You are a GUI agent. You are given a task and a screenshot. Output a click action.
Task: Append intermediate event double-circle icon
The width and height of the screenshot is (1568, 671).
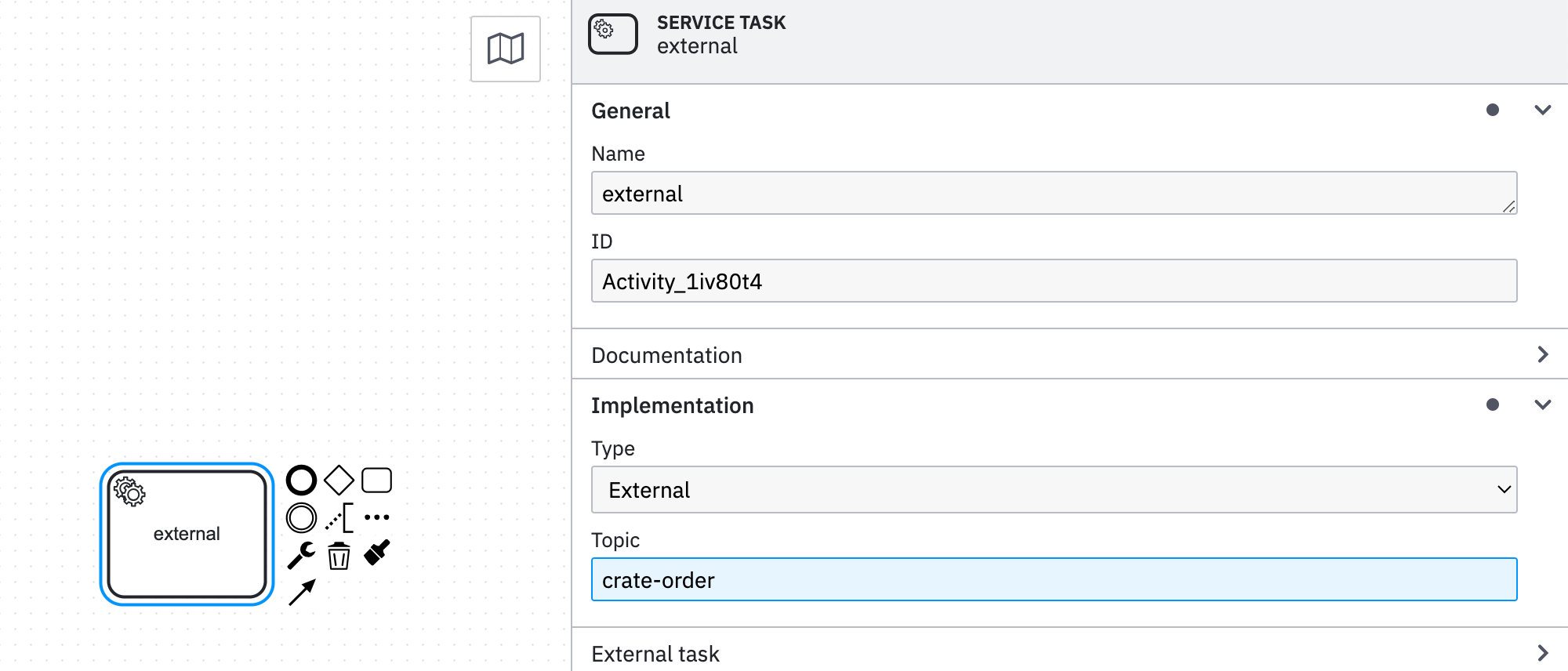(x=301, y=517)
